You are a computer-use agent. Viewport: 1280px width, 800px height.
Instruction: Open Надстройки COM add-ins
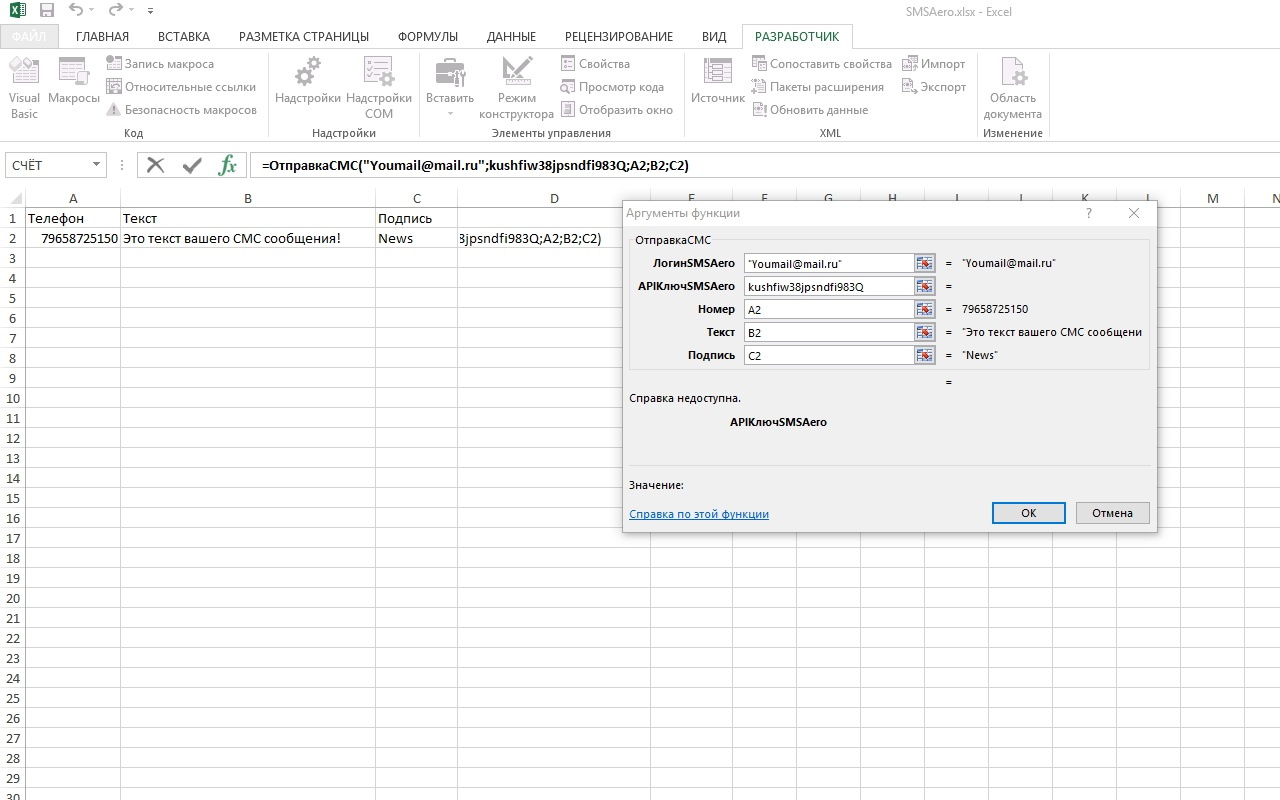(x=379, y=88)
